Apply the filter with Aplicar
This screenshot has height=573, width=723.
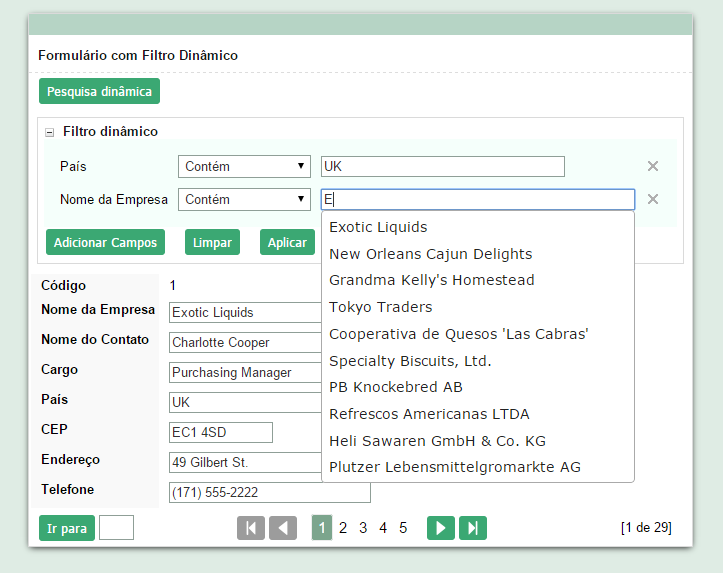(287, 243)
